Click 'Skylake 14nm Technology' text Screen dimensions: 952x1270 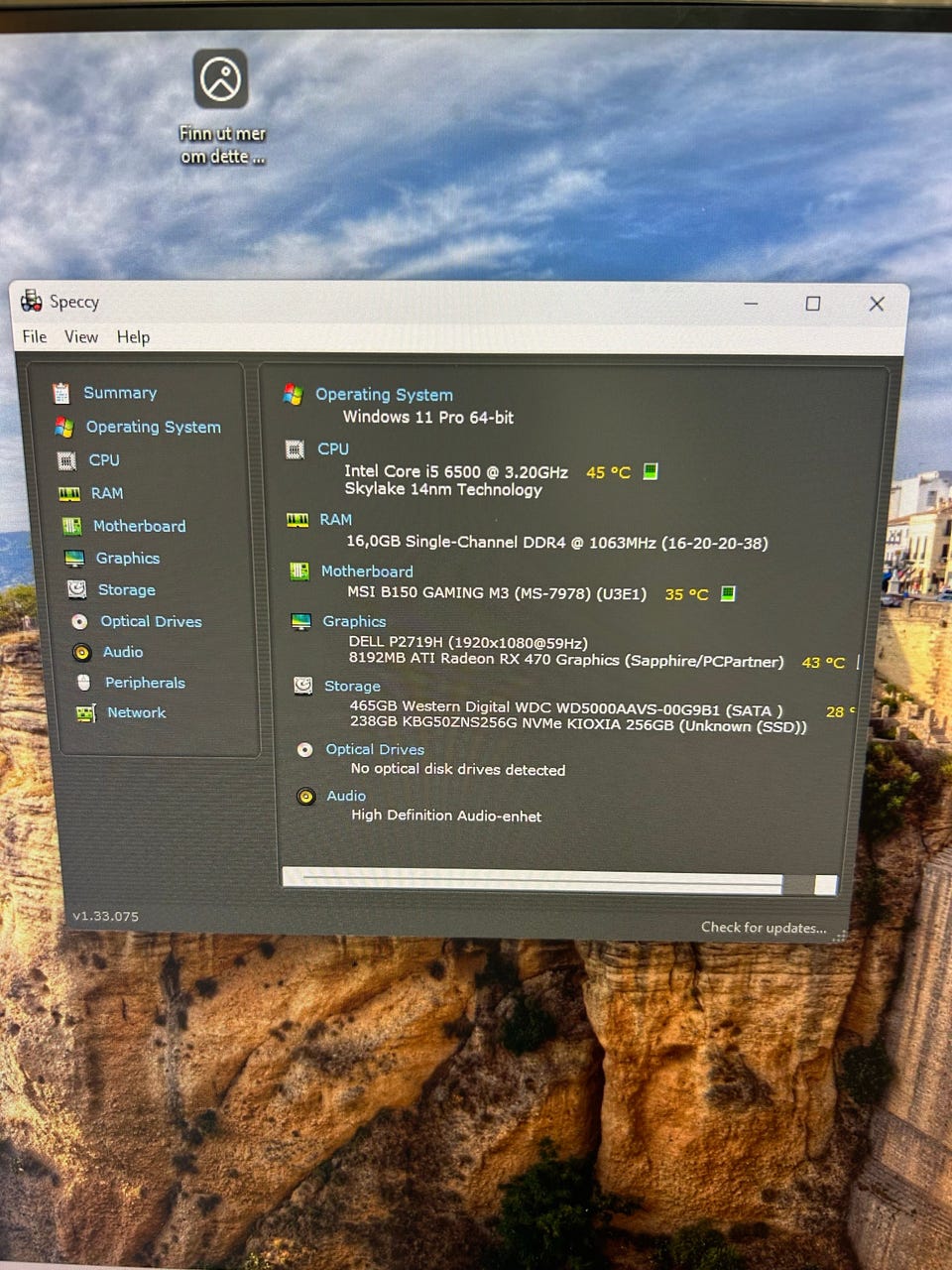coord(443,489)
